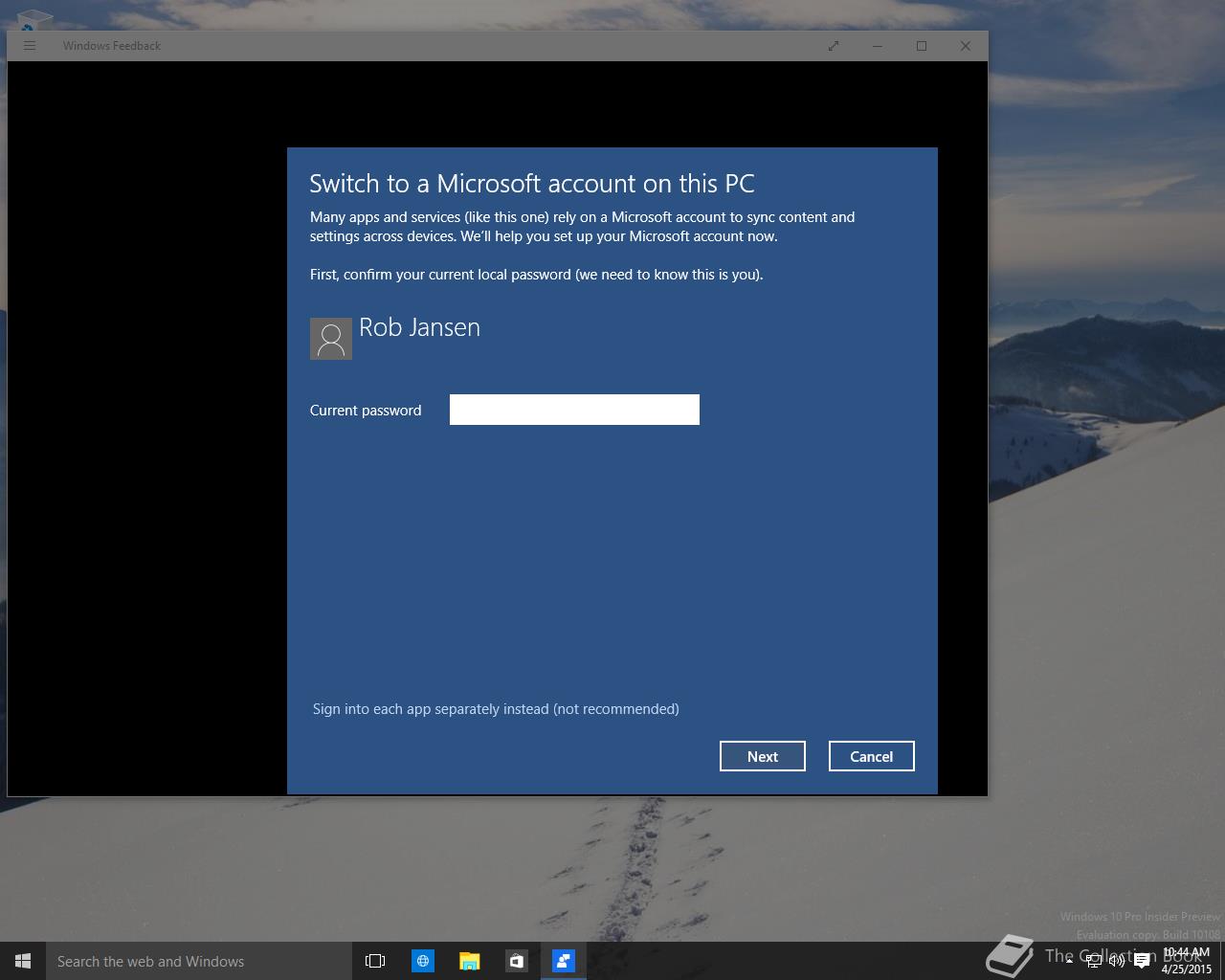Cancel the Microsoft account switch dialog
The width and height of the screenshot is (1225, 980).
[x=871, y=756]
